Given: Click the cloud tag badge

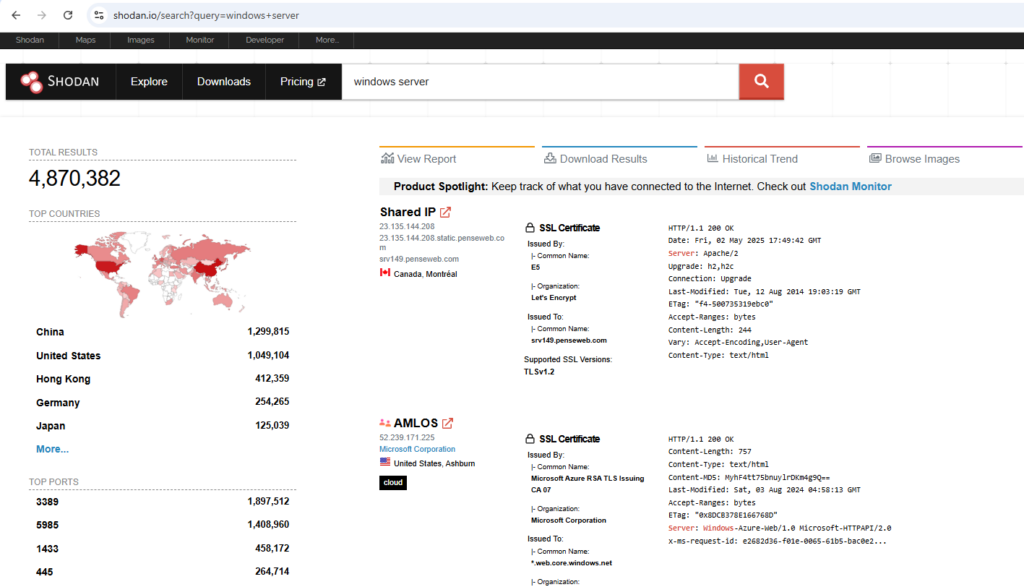Looking at the screenshot, I should [x=393, y=483].
